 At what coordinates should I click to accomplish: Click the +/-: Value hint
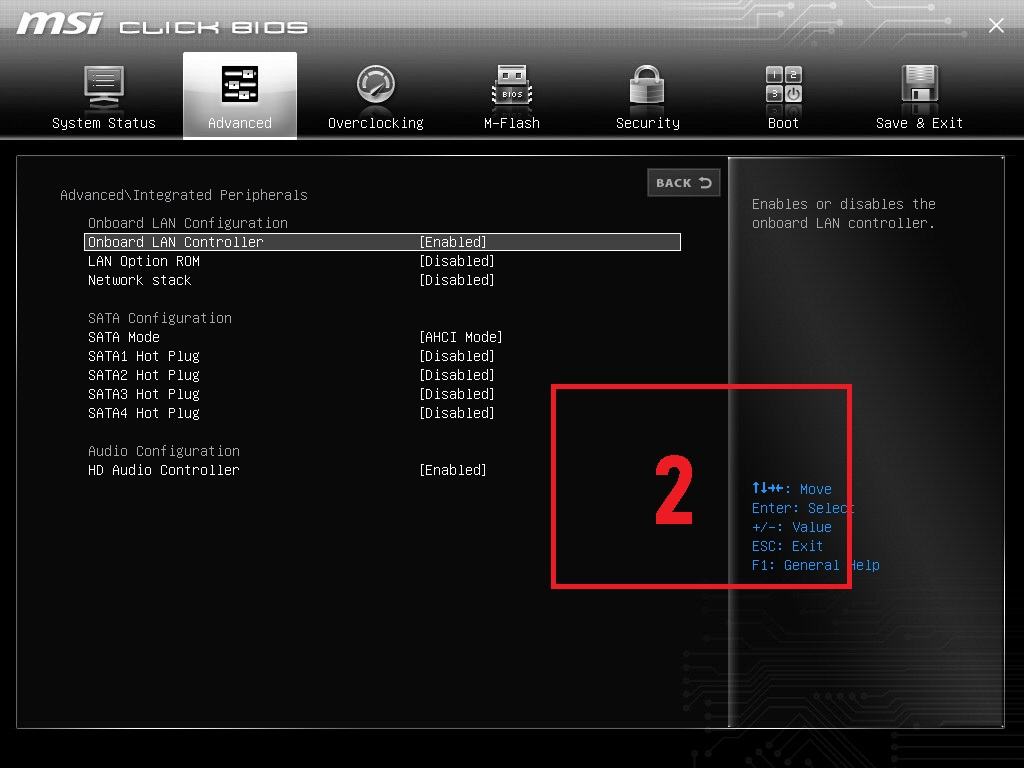[x=792, y=527]
